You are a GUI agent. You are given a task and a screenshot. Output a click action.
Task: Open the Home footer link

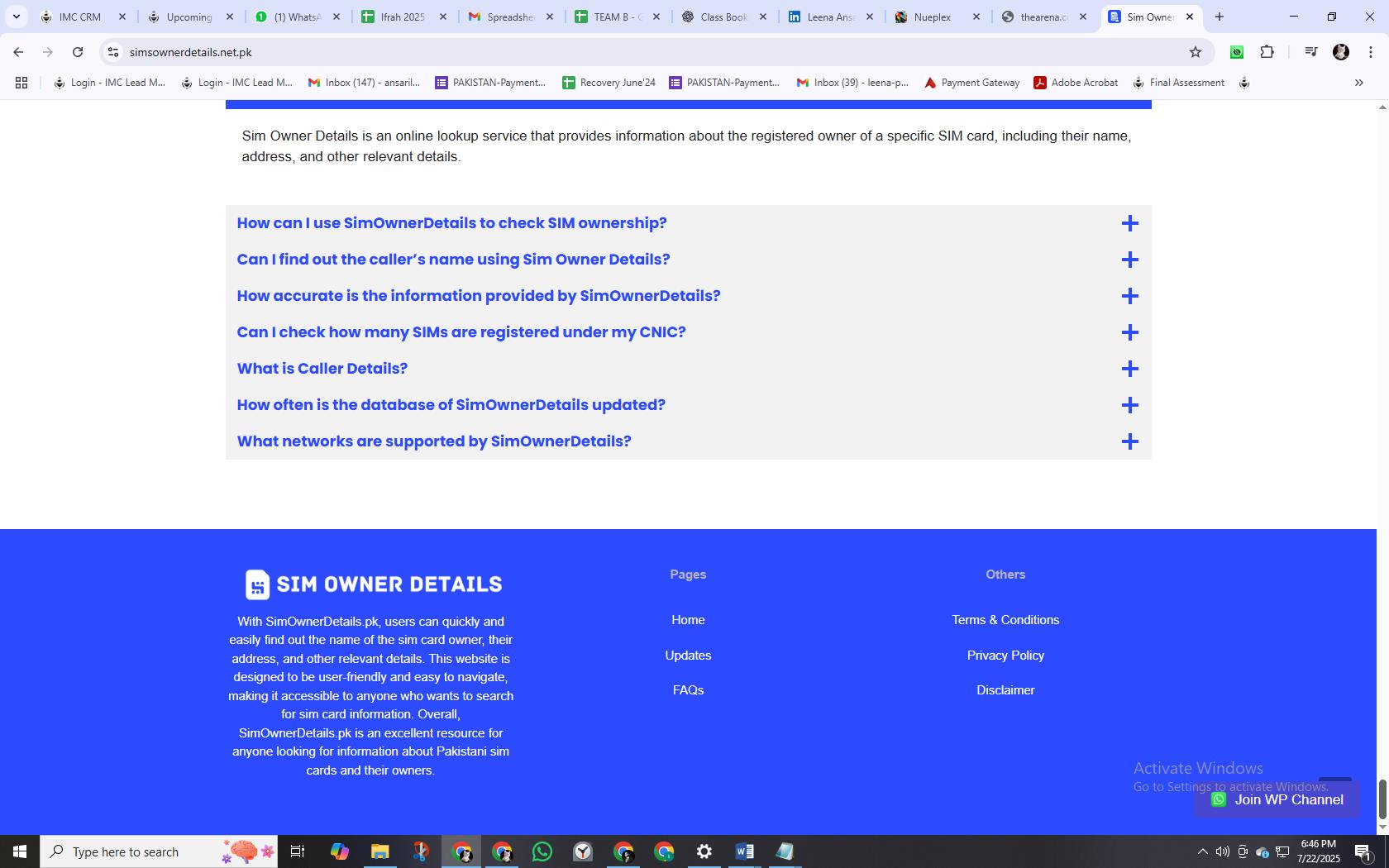(x=688, y=620)
